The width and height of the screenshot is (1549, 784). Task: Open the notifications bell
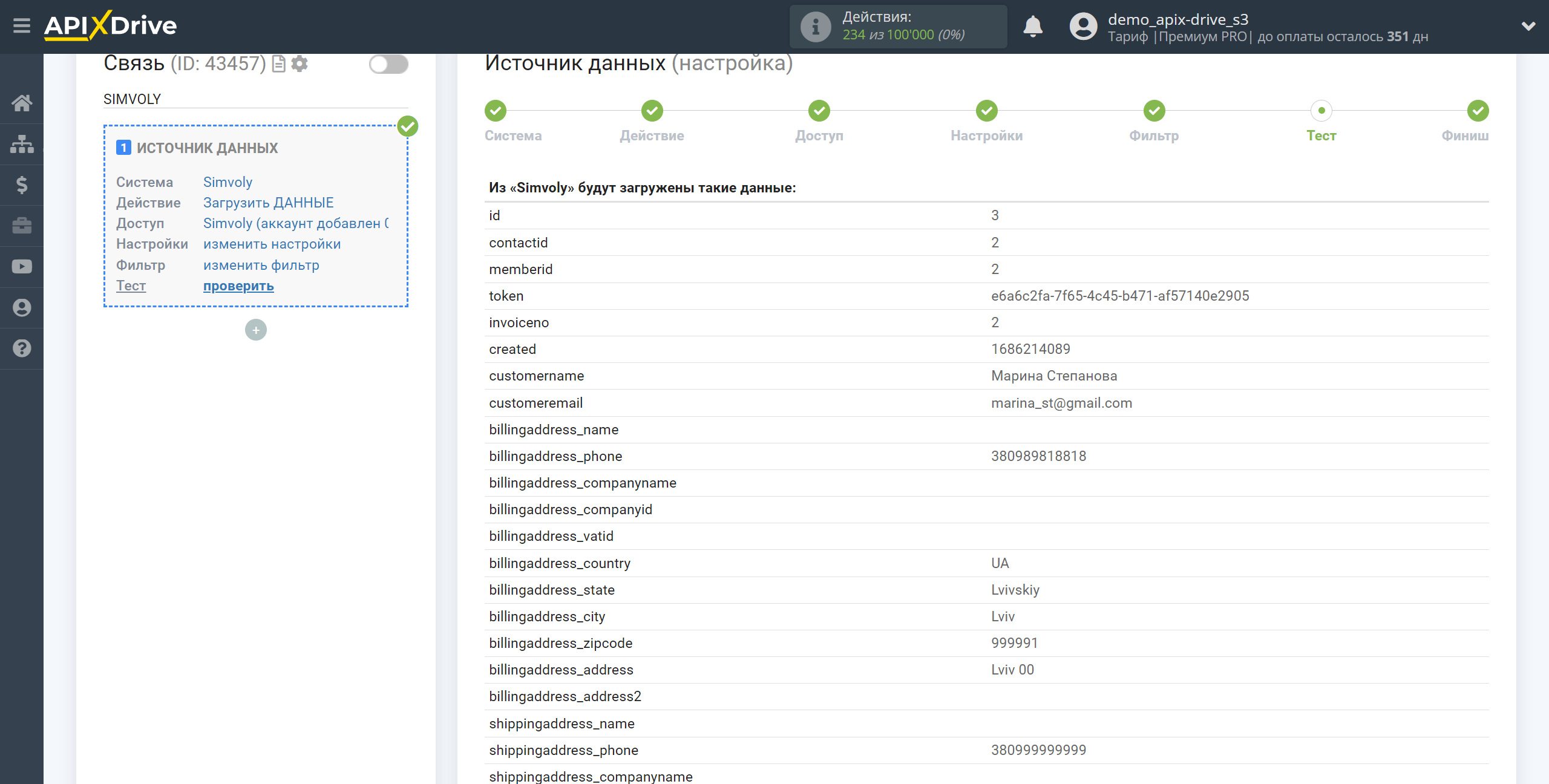pyautogui.click(x=1033, y=27)
